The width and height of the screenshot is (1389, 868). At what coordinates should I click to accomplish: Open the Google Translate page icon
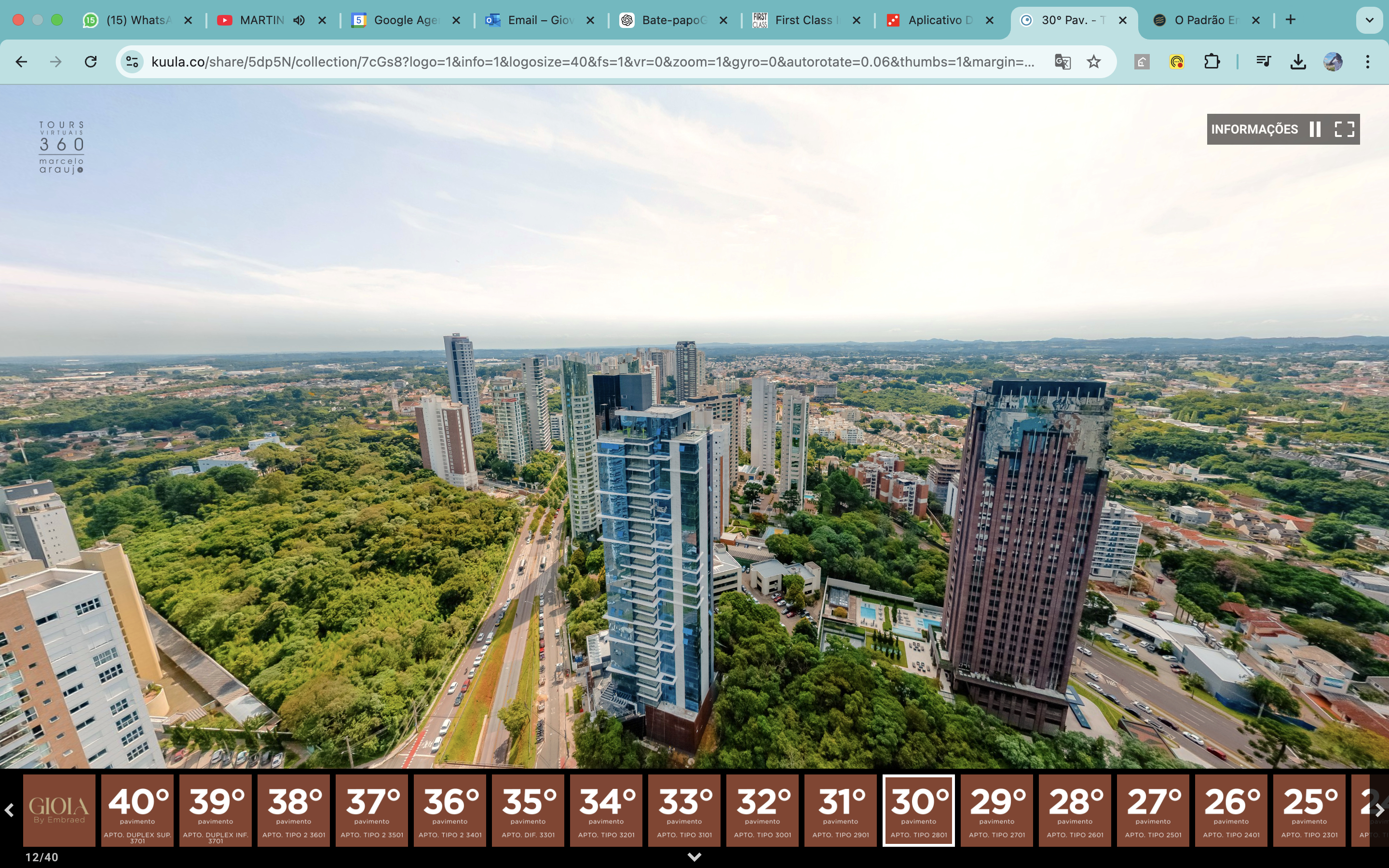[1062, 61]
